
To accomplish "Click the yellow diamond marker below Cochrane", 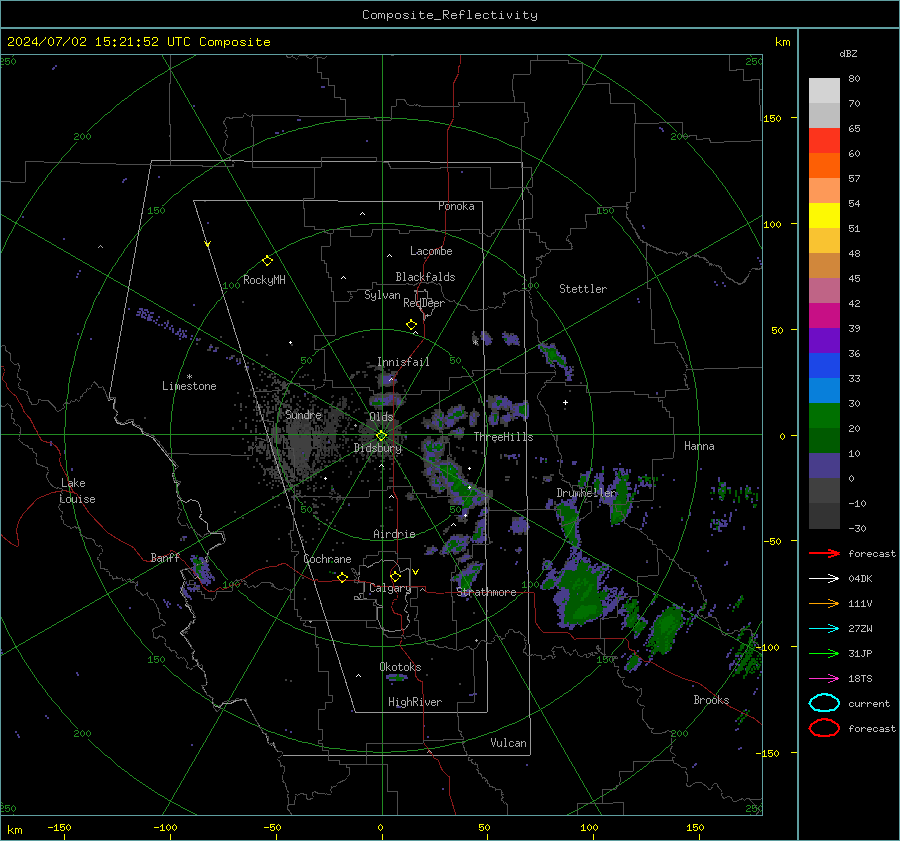I will click(x=342, y=577).
